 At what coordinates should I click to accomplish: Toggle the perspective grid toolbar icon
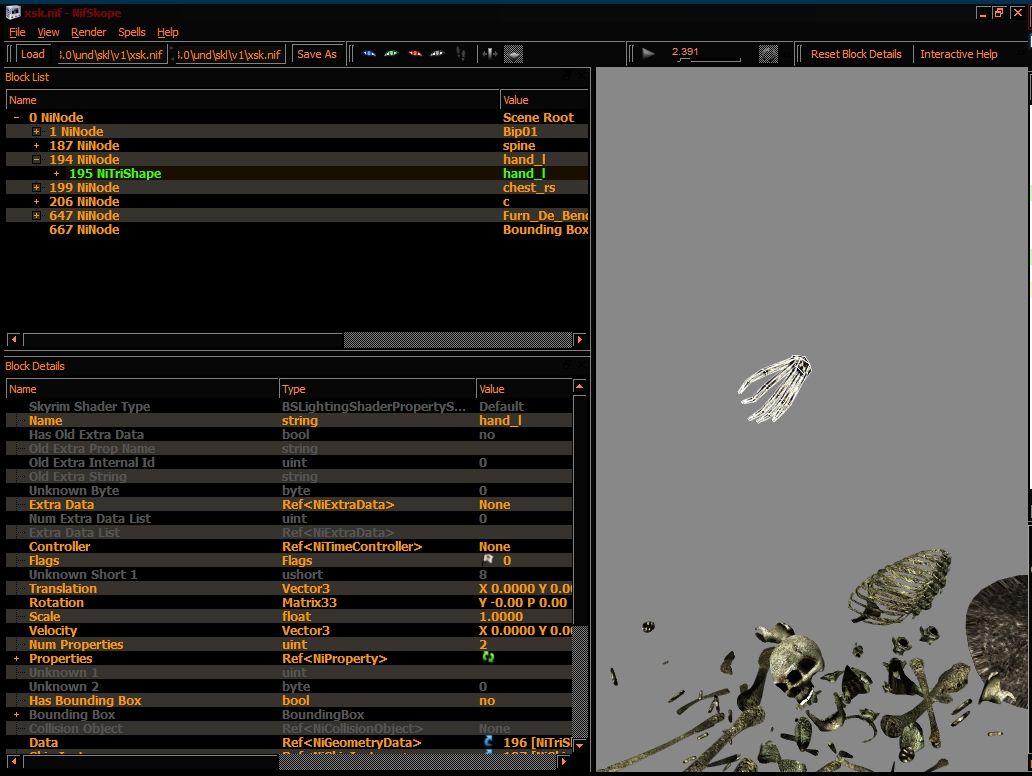coord(513,54)
